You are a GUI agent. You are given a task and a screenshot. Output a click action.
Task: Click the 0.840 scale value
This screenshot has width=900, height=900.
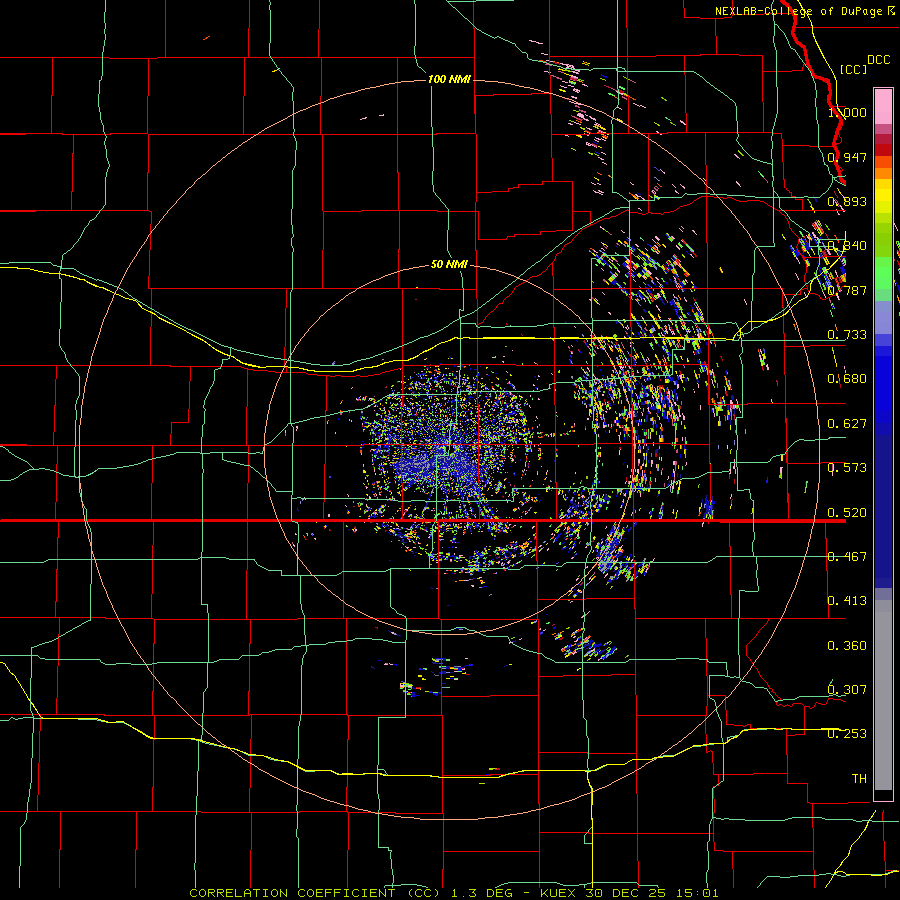tap(847, 246)
